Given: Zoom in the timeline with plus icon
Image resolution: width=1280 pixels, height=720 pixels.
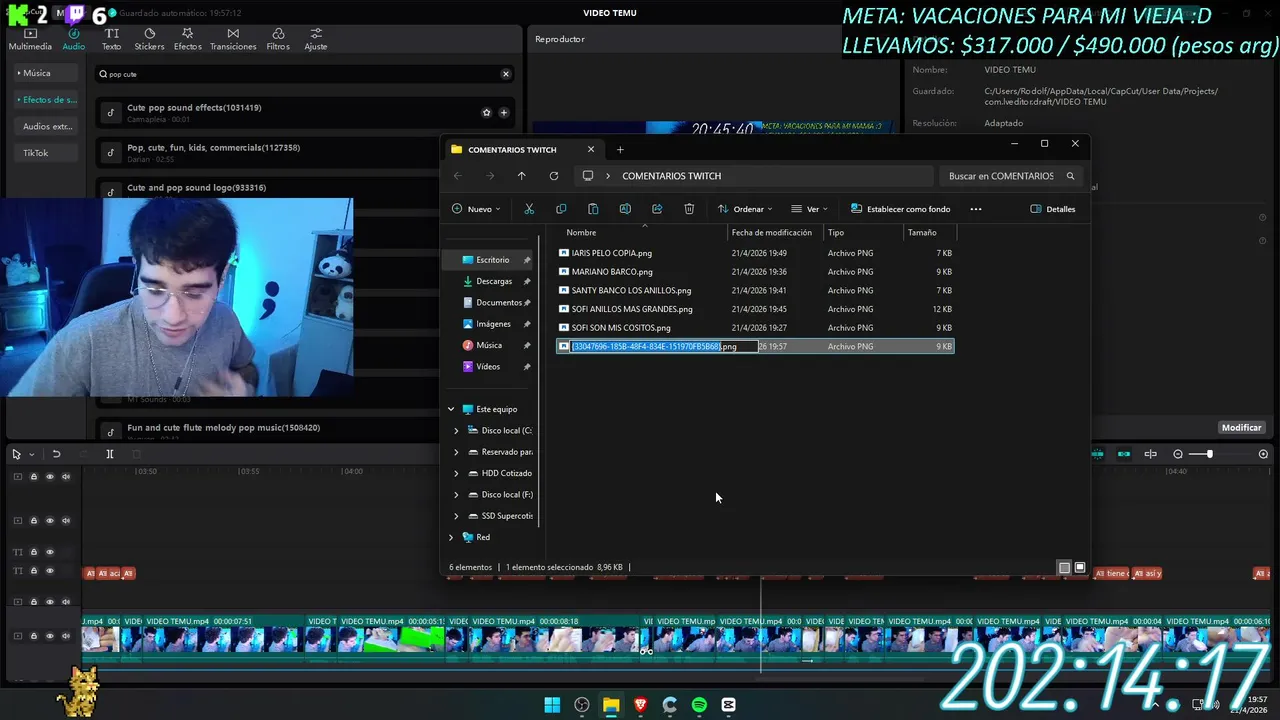Looking at the screenshot, I should tap(1263, 454).
